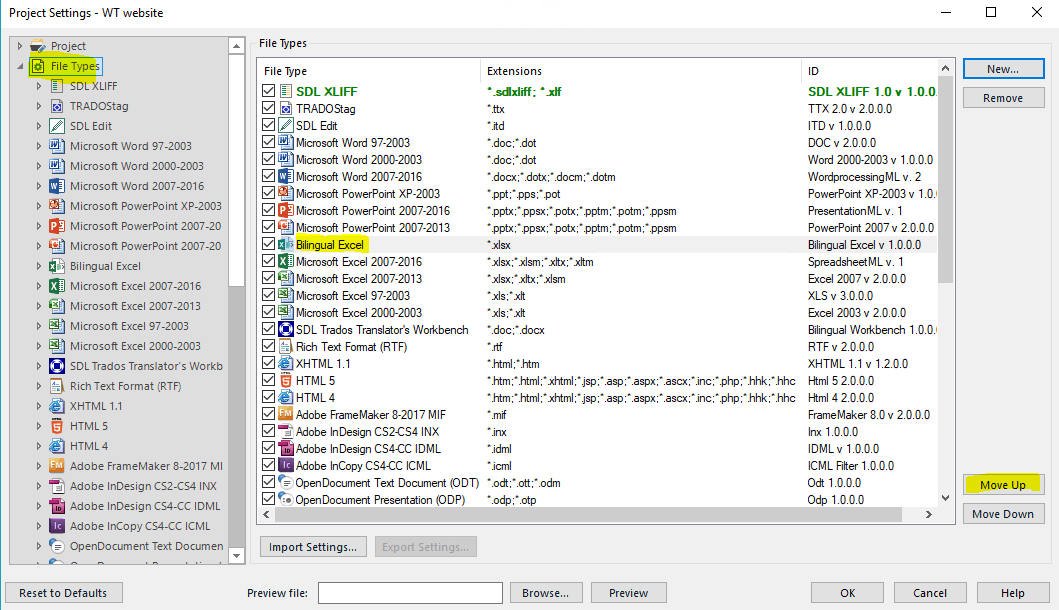Click the Adobe FrameMaker icon in the tree
The width and height of the screenshot is (1059, 610).
coord(57,466)
